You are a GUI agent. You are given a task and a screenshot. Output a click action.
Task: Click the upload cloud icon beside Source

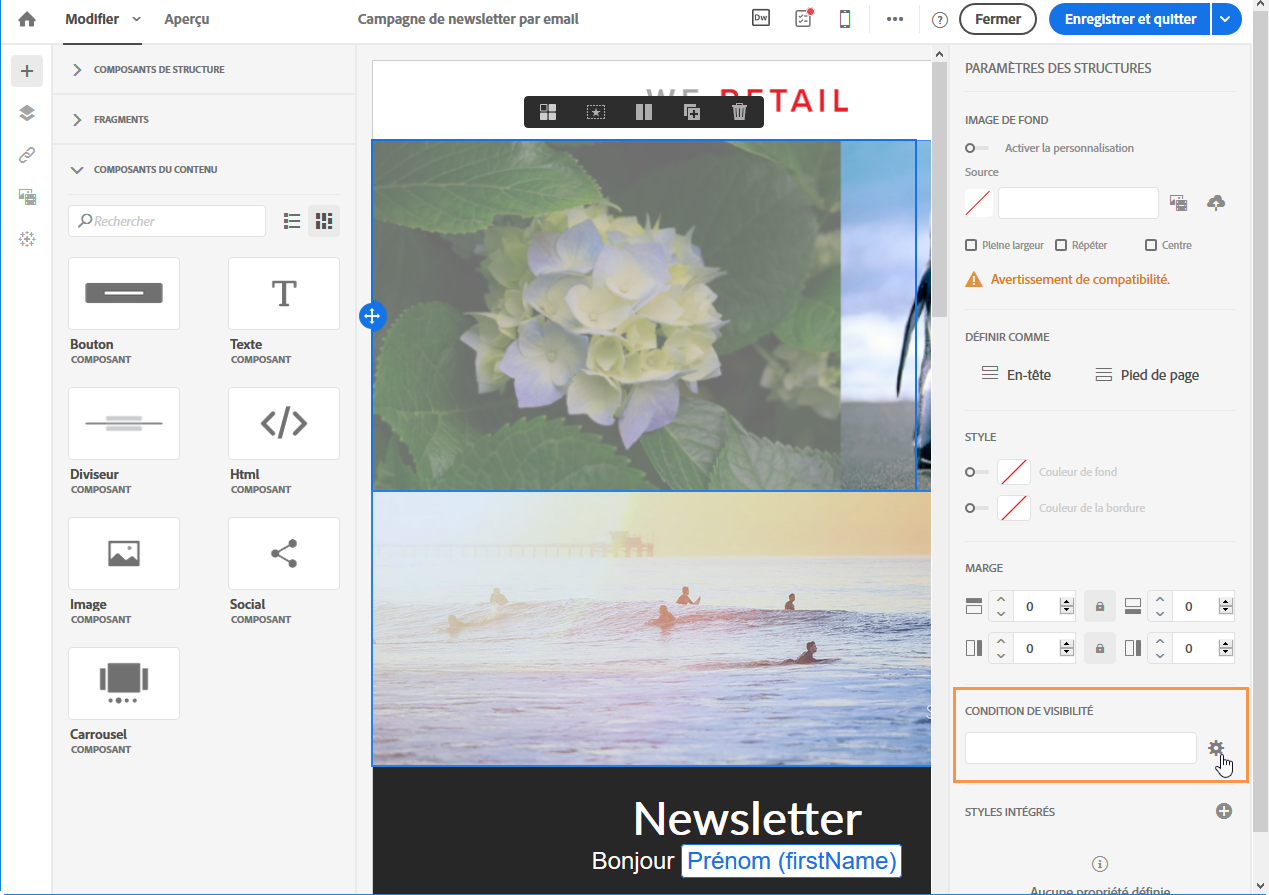1216,203
